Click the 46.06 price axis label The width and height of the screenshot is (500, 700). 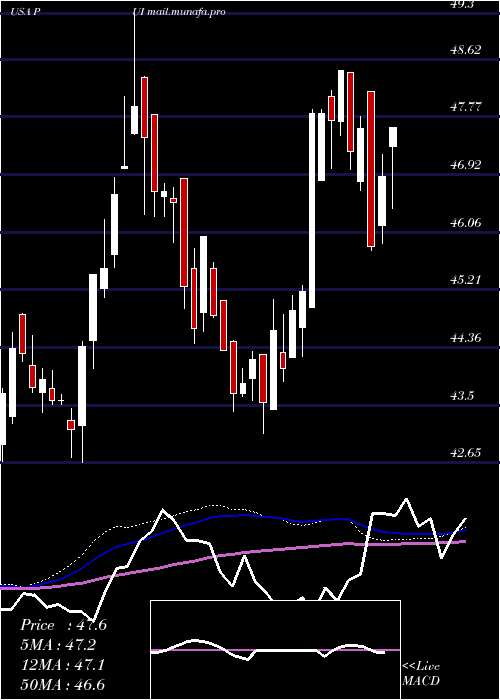[466, 223]
